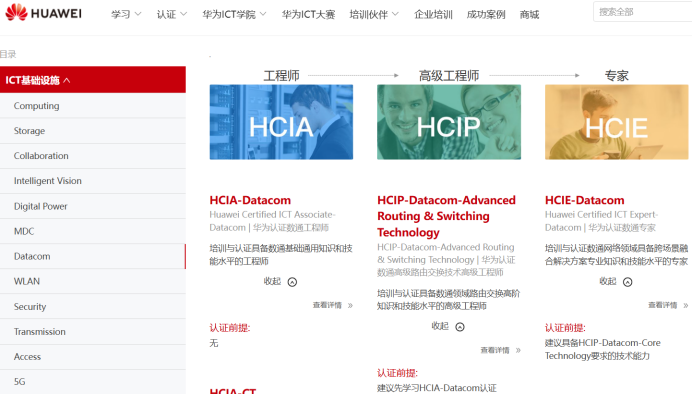Go to 华为ICT大赛 menu item
693x394 pixels.
click(x=308, y=14)
